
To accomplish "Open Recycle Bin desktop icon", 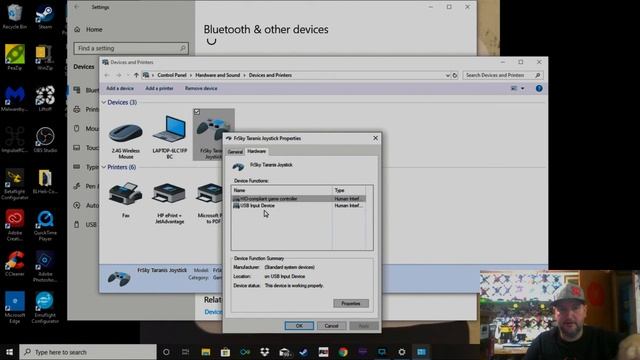I will click(15, 16).
